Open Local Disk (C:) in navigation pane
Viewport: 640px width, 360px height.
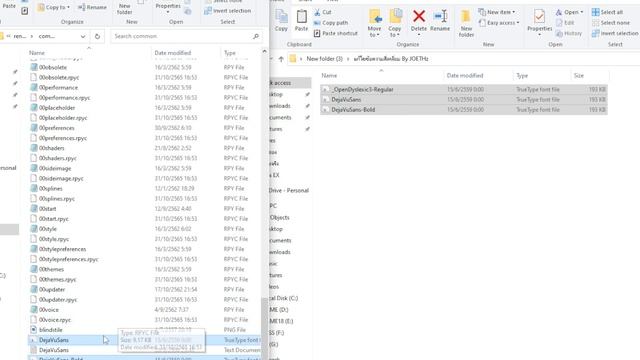(x=284, y=298)
